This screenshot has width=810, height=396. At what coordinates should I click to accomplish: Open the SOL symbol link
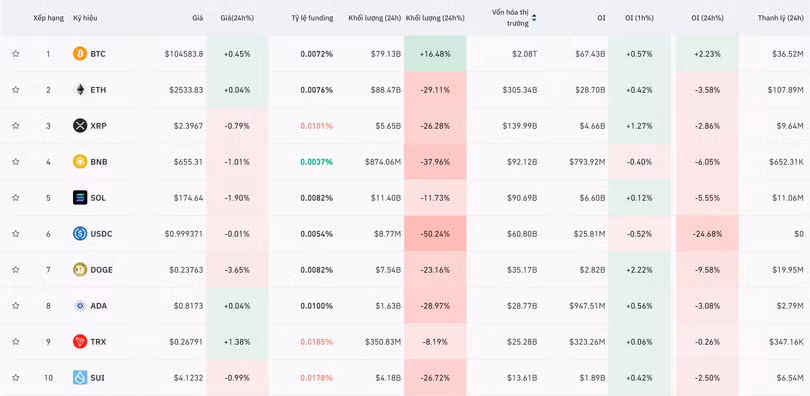click(98, 198)
